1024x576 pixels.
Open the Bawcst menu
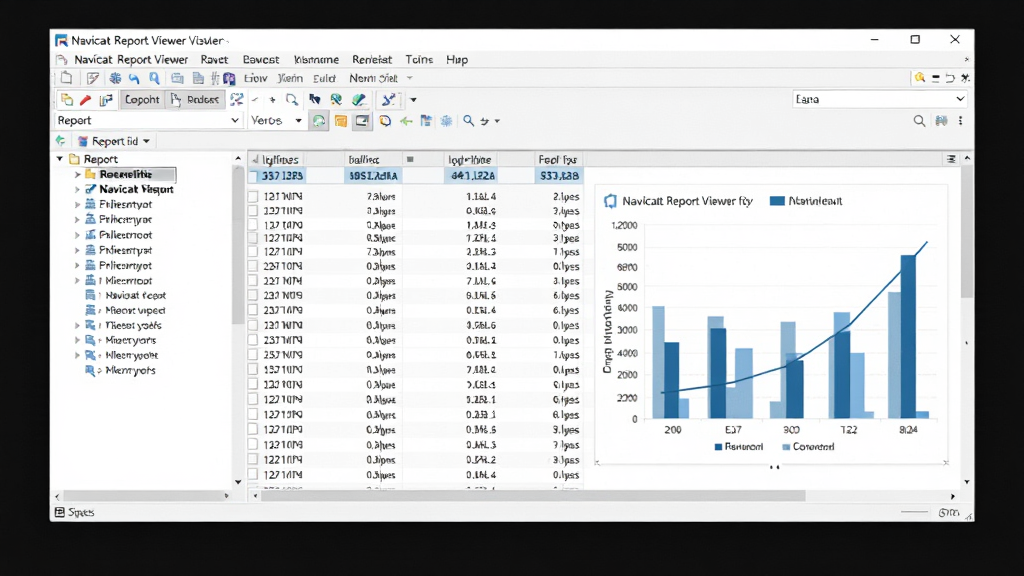point(261,59)
